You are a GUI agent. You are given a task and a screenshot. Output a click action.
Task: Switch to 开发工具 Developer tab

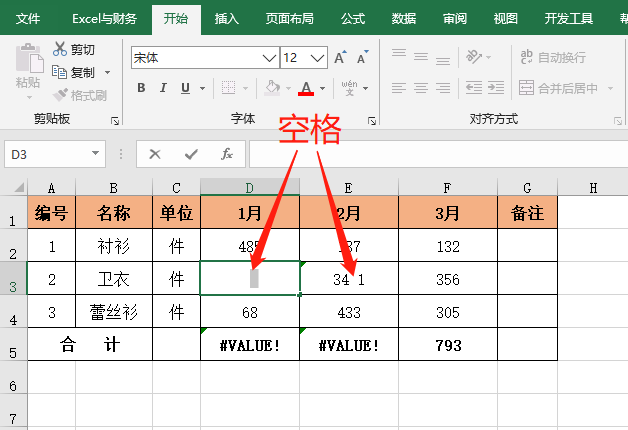[x=568, y=18]
